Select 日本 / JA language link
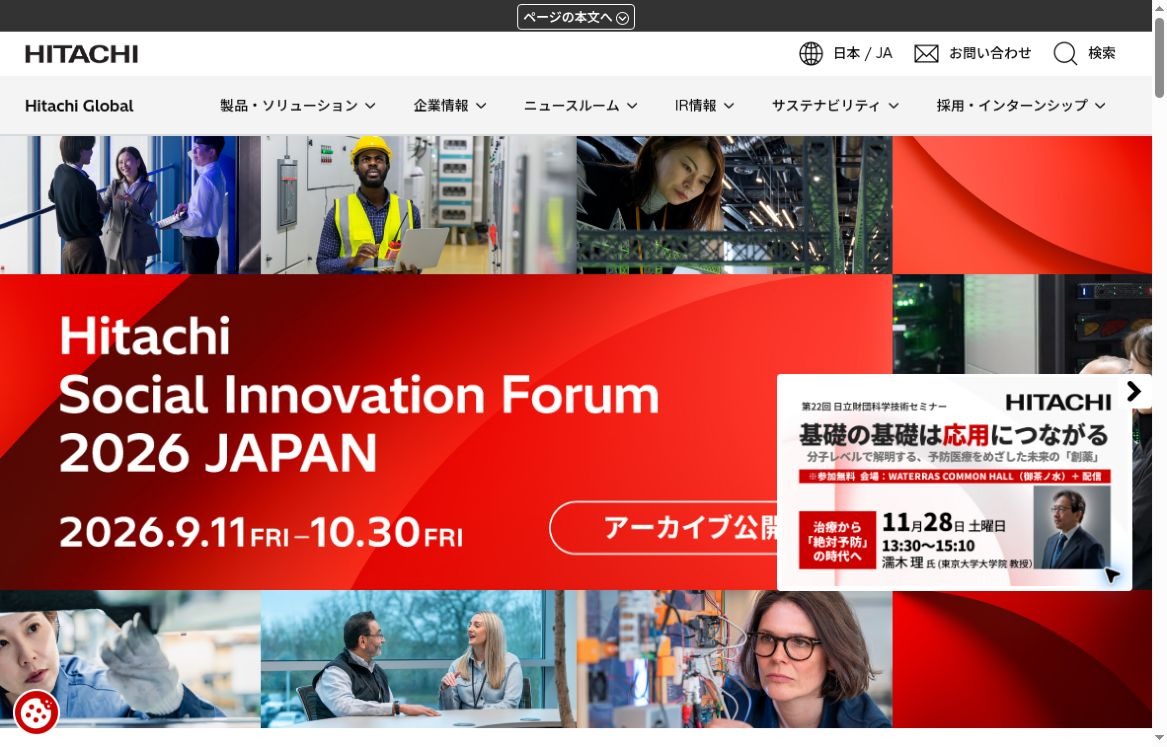The height and width of the screenshot is (747, 1167). click(x=862, y=54)
